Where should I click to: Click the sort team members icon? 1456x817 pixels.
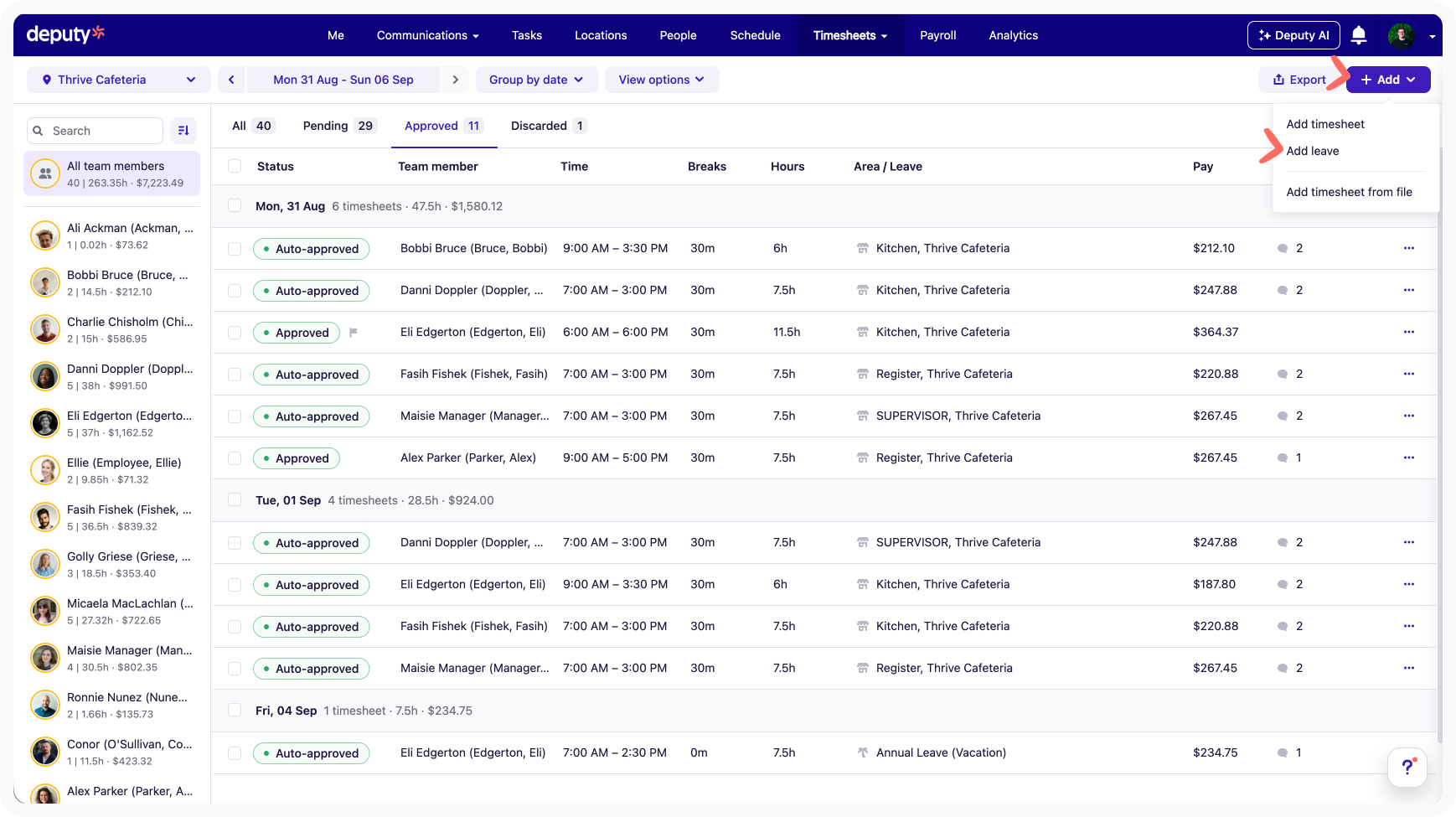pos(183,131)
